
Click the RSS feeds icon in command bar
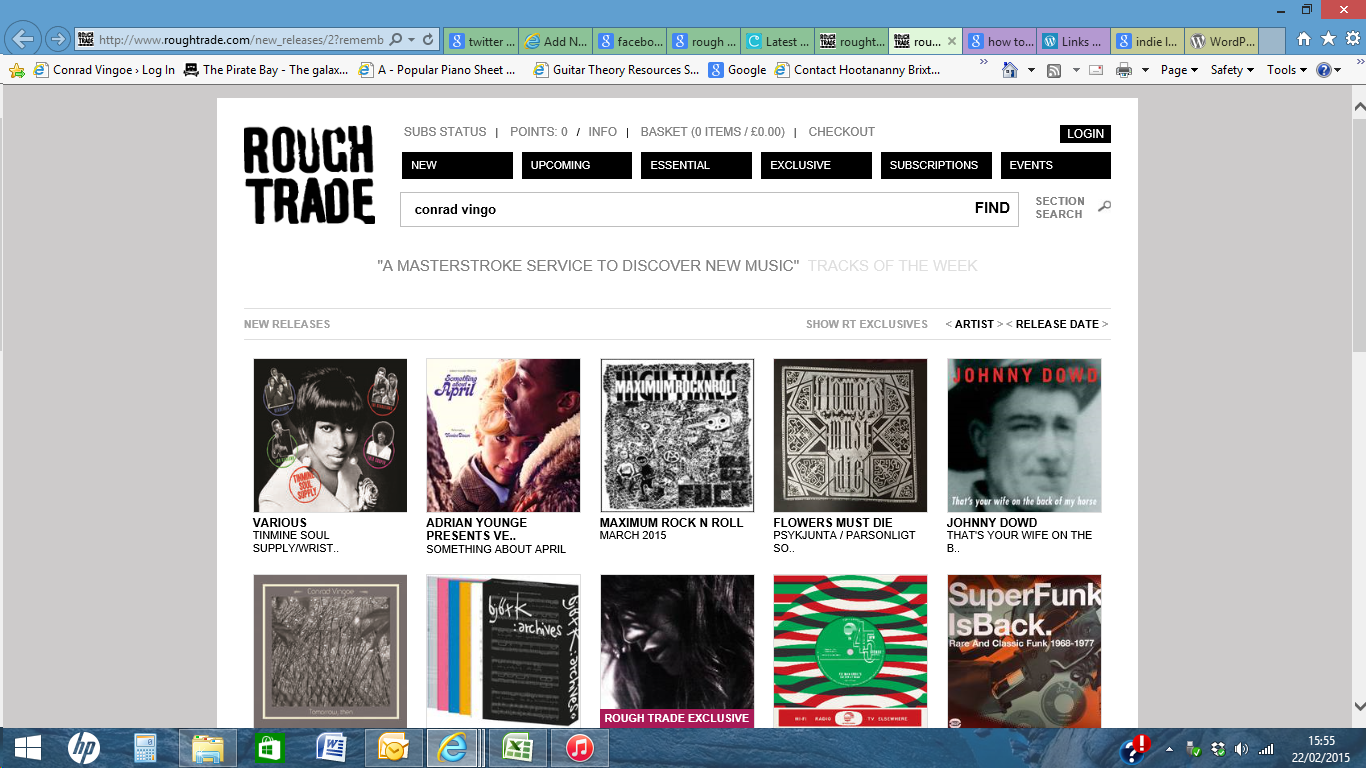click(1054, 70)
